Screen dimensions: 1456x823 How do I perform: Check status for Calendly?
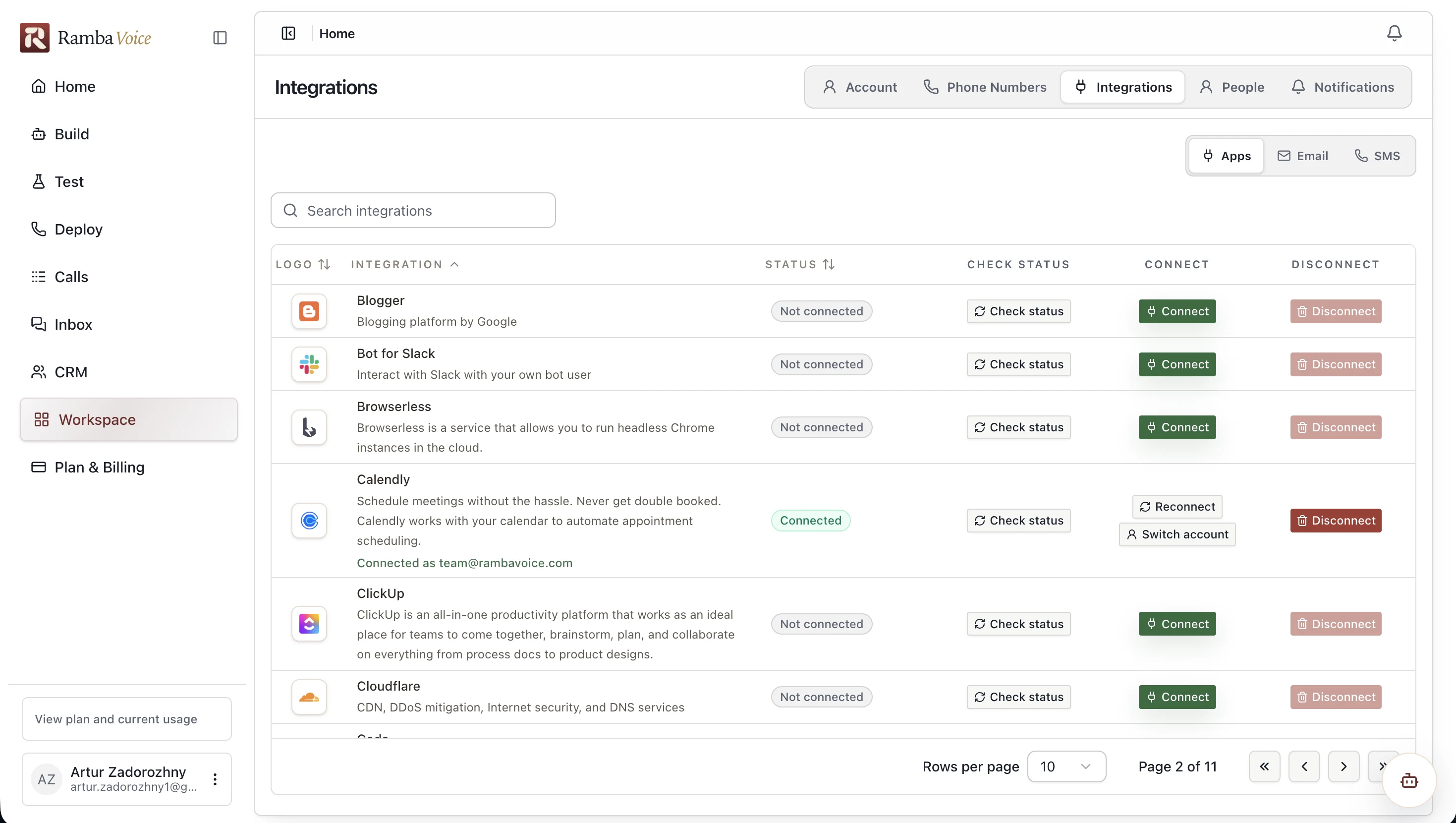pyautogui.click(x=1018, y=521)
